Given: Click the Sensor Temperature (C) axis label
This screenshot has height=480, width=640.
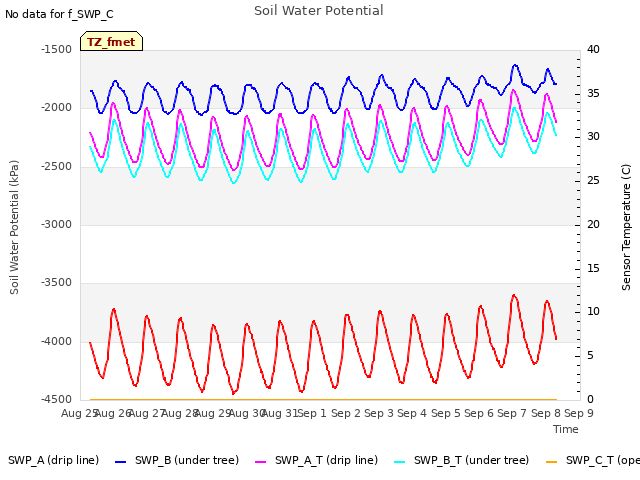Looking at the screenshot, I should (x=626, y=227).
